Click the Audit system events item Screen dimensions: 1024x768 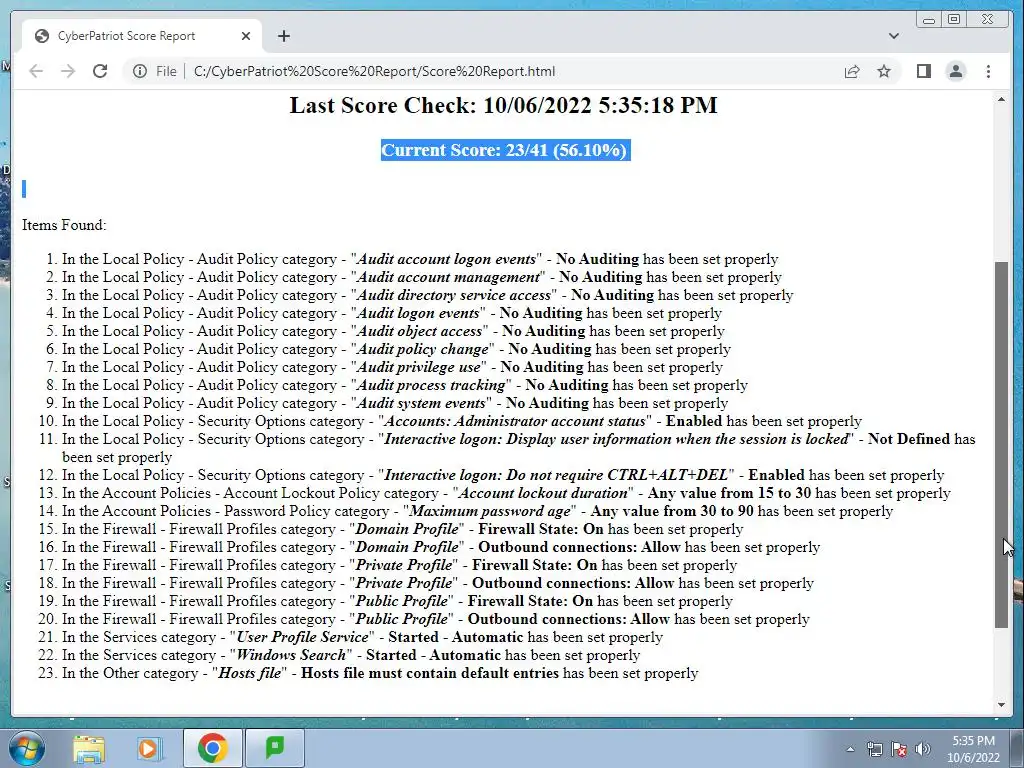395,403
